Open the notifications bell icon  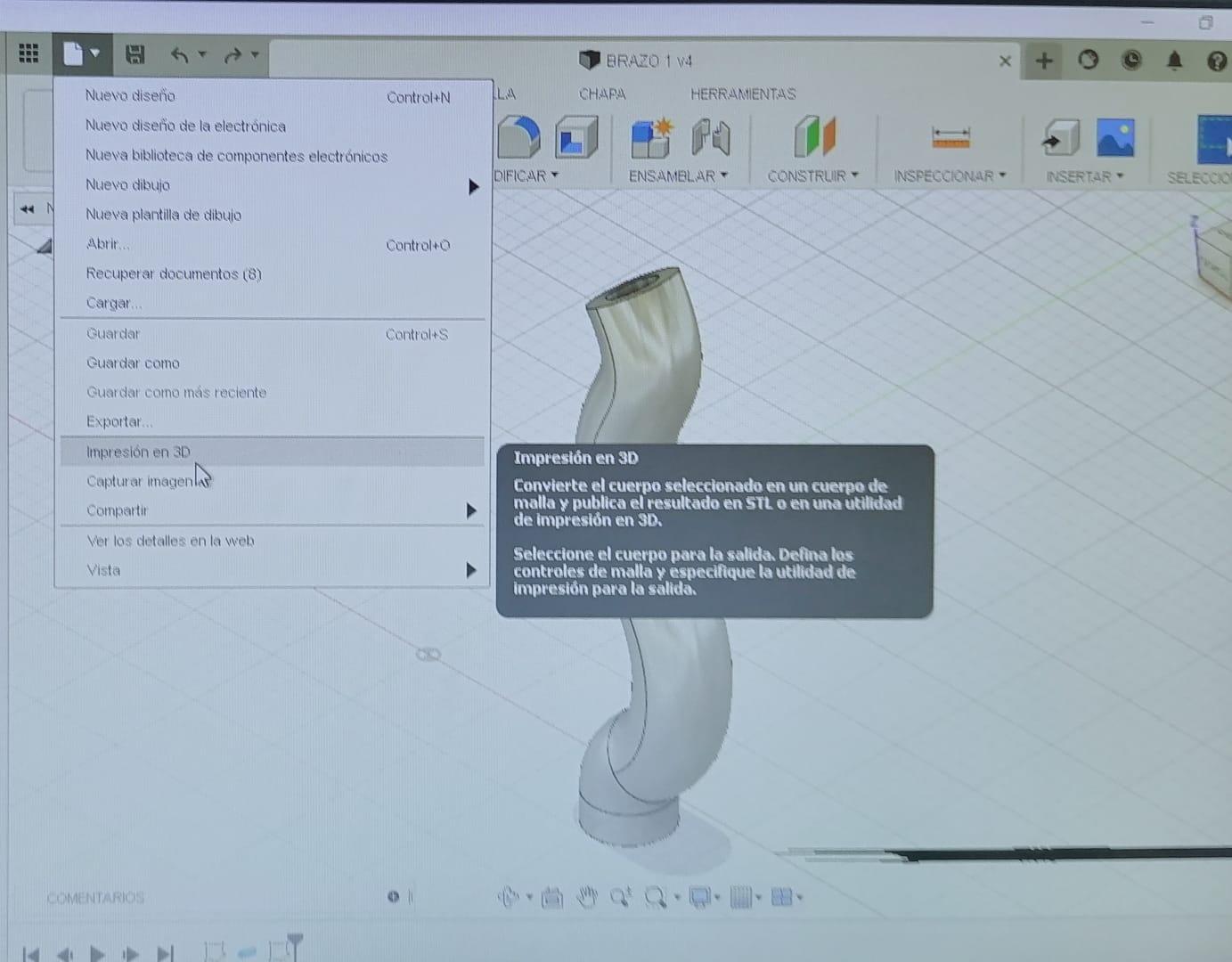[1174, 60]
